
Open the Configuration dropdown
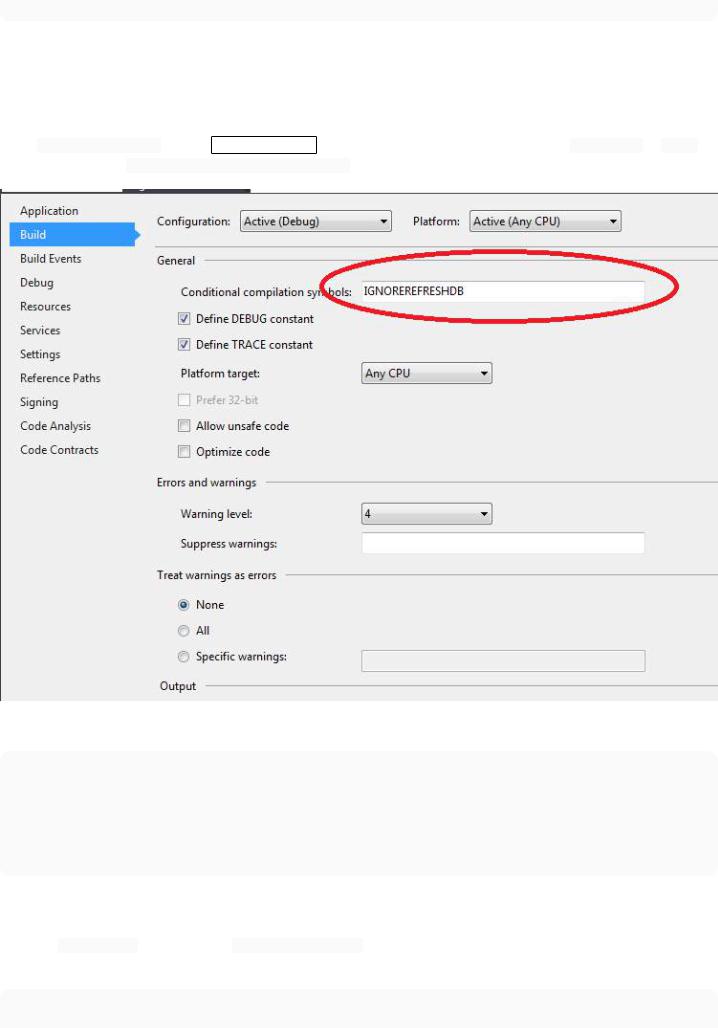315,221
